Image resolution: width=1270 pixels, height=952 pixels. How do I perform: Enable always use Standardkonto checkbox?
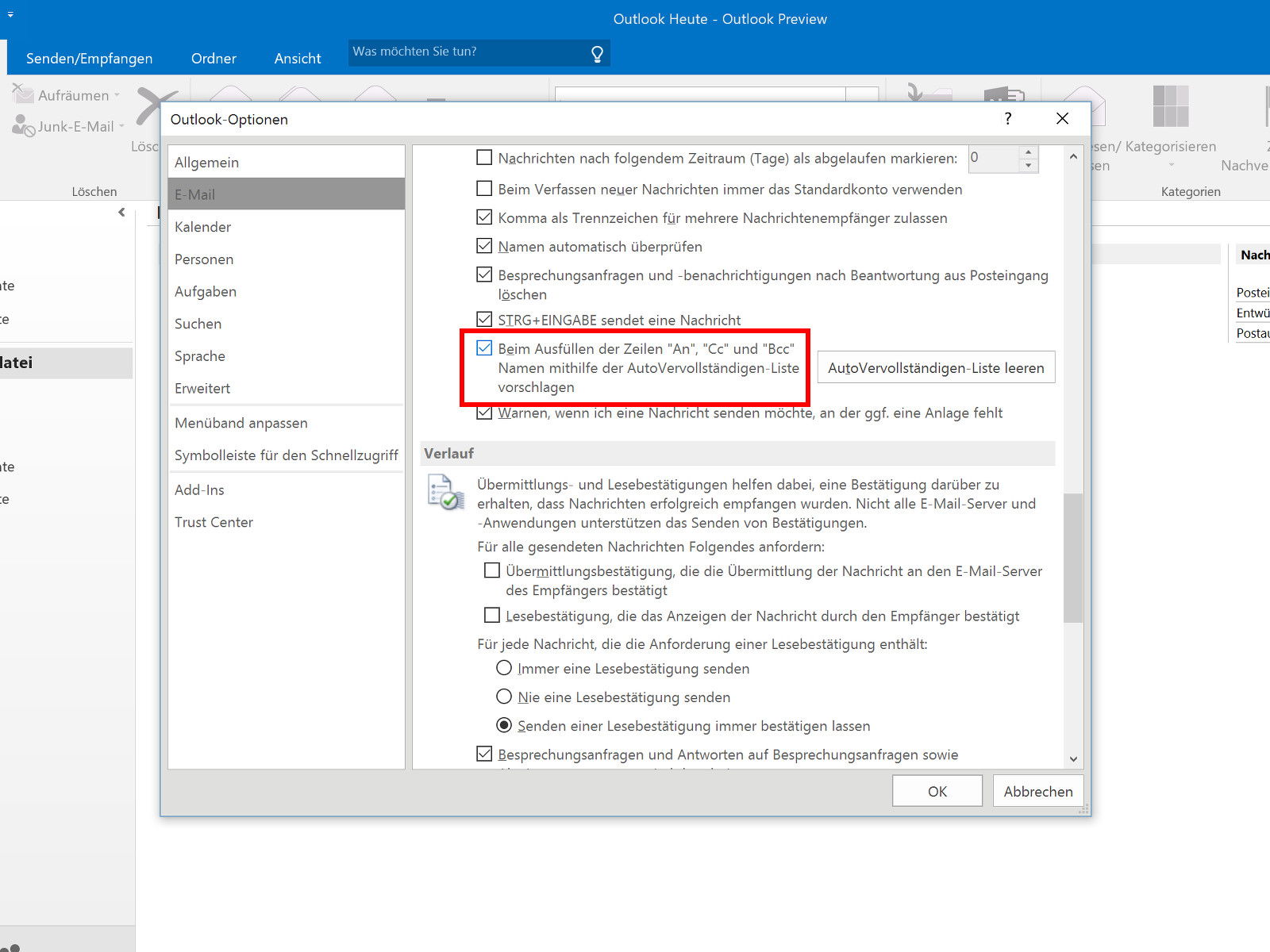tap(484, 189)
